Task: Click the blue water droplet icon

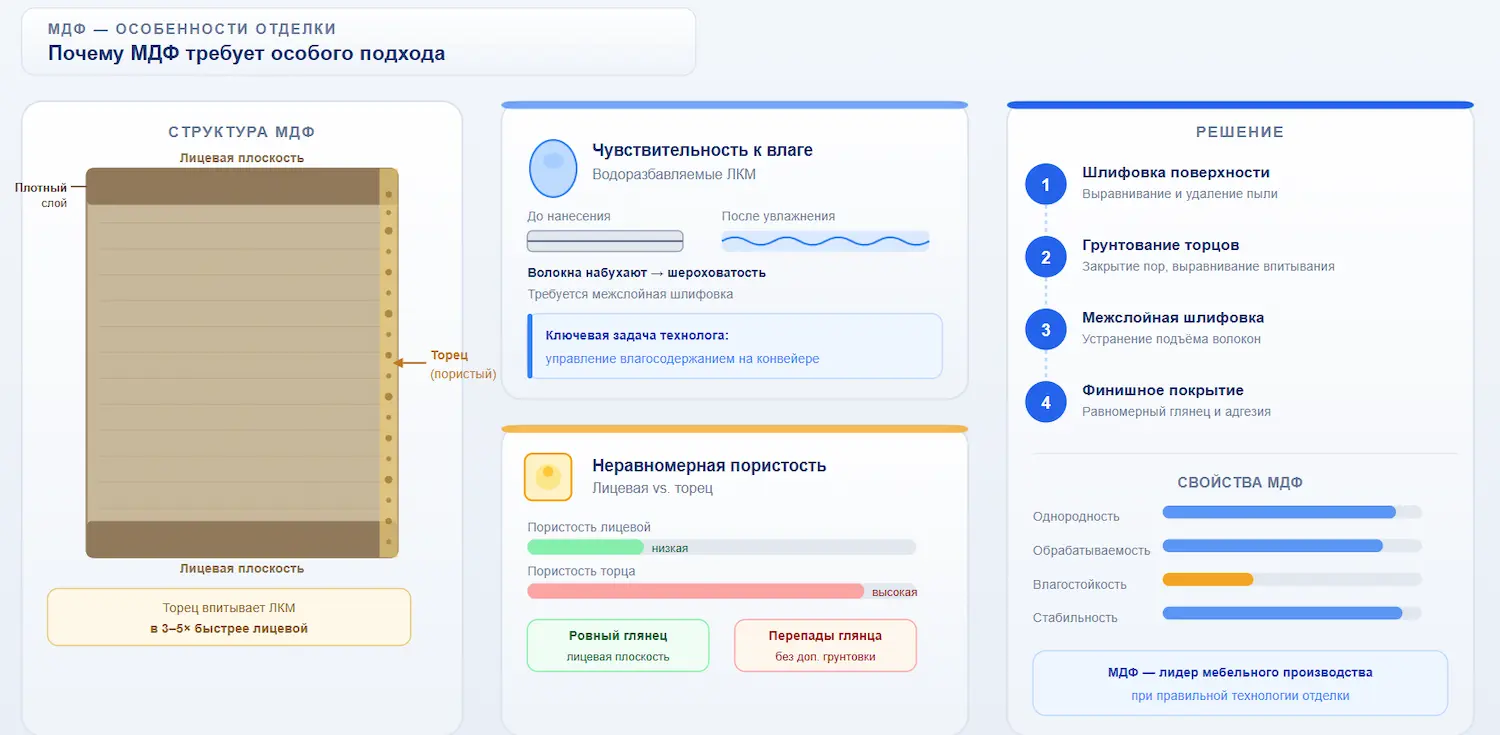Action: [x=553, y=167]
